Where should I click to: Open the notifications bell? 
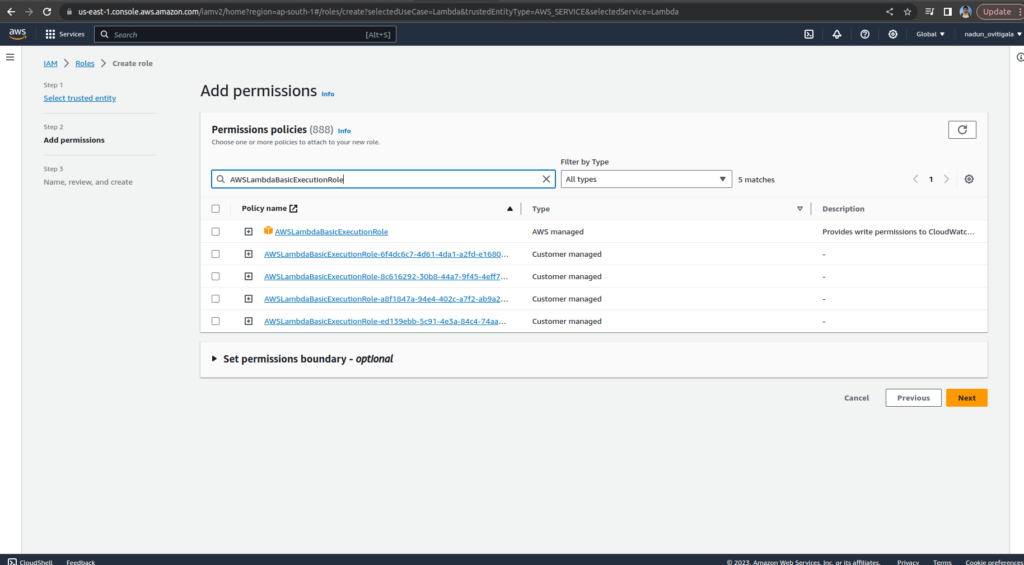837,34
